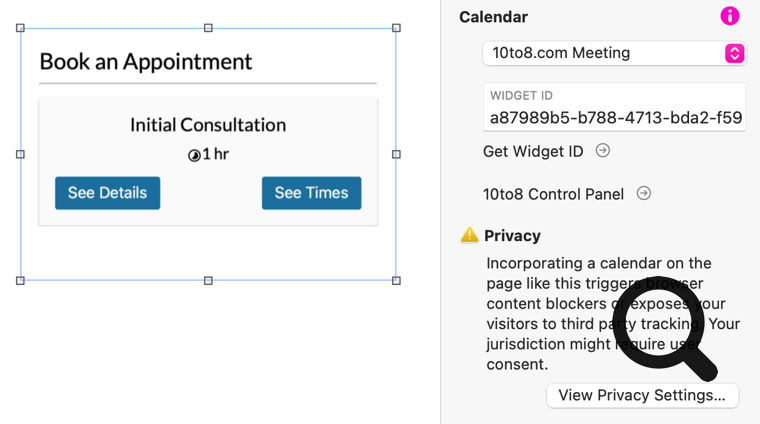Click the arrow icon next to Get Widget ID
The width and height of the screenshot is (760, 424).
(x=603, y=151)
